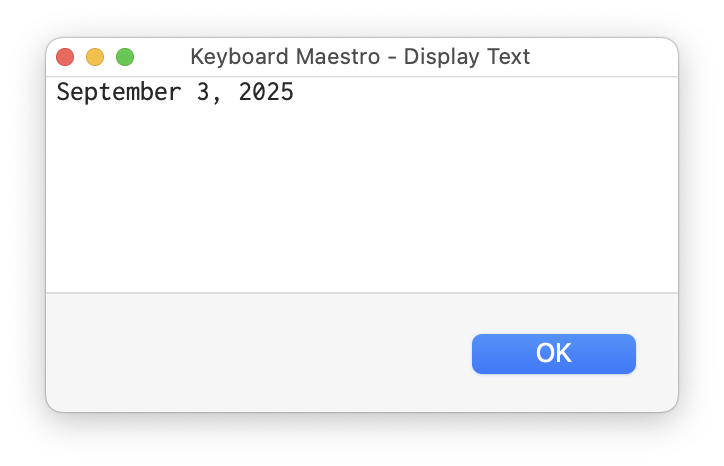Click the divider line above the footer
The width and height of the screenshot is (724, 466).
tap(360, 293)
